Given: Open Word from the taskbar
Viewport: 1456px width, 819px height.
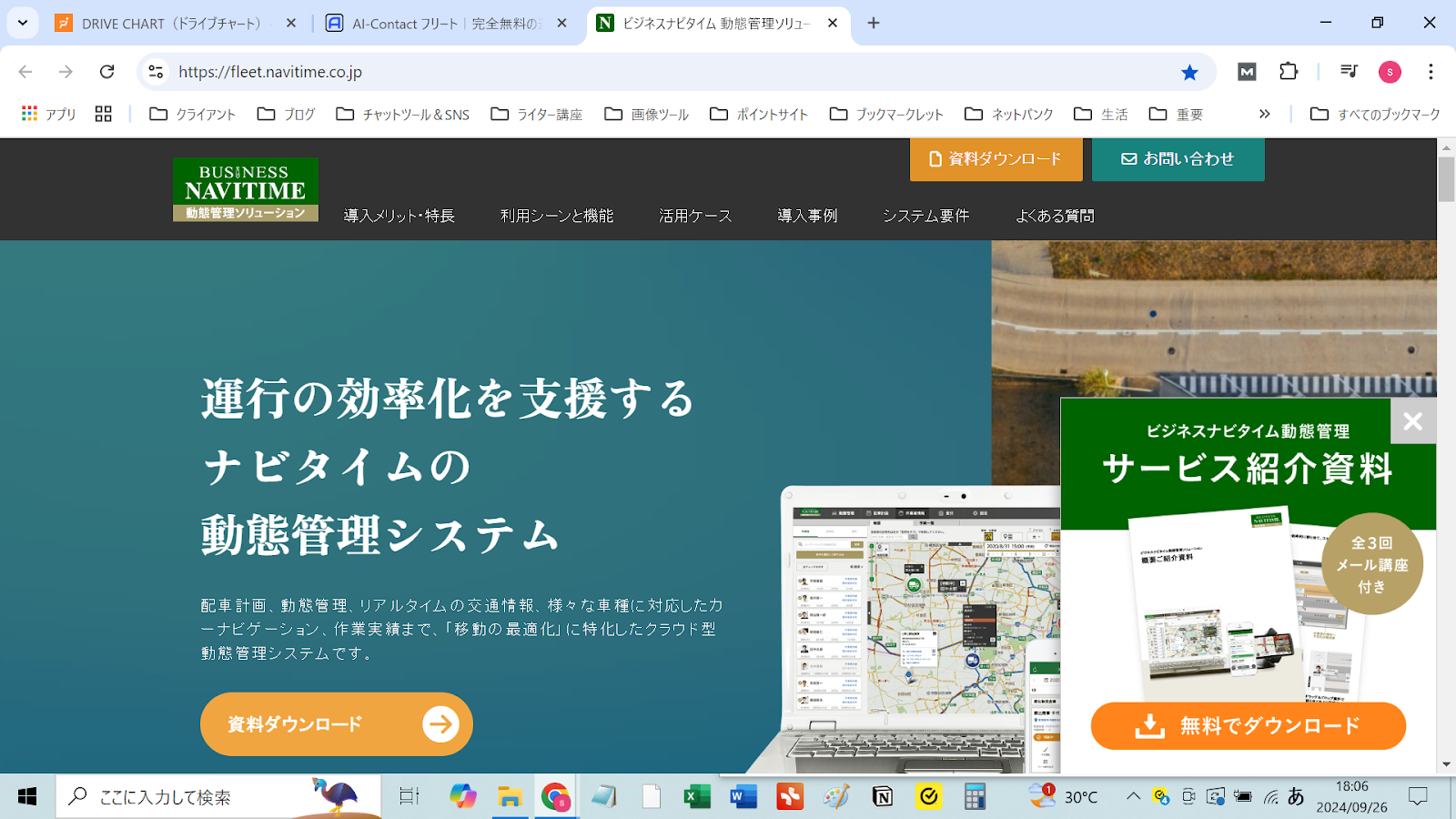Looking at the screenshot, I should pyautogui.click(x=743, y=797).
